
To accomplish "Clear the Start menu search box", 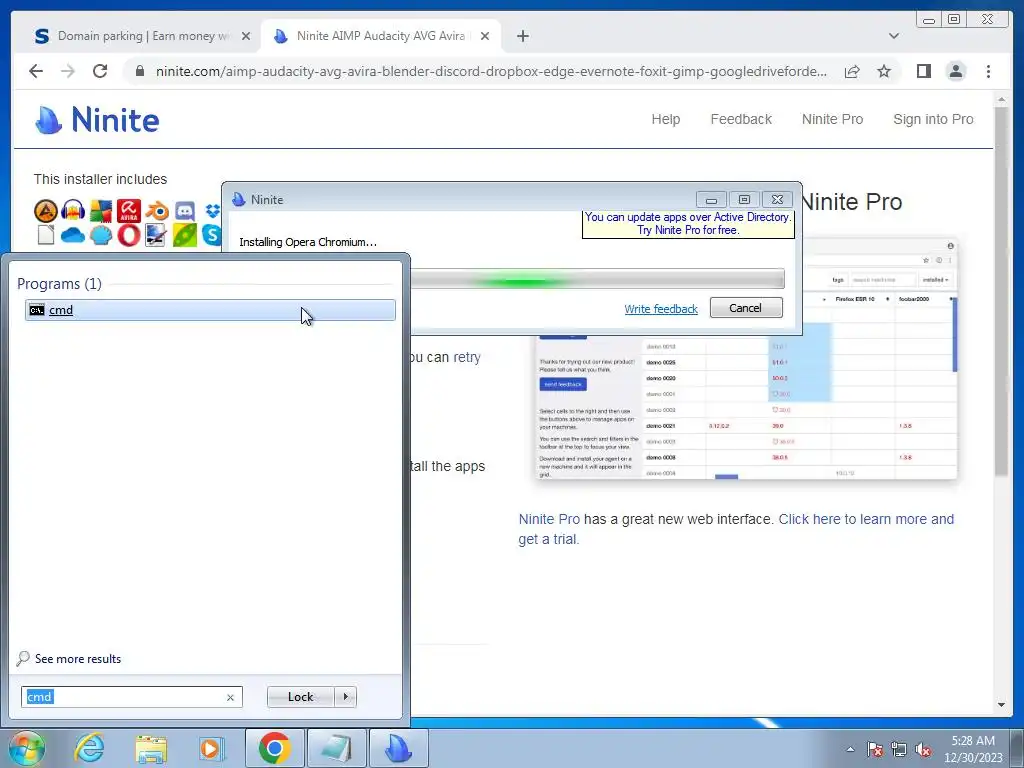I will click(x=230, y=697).
